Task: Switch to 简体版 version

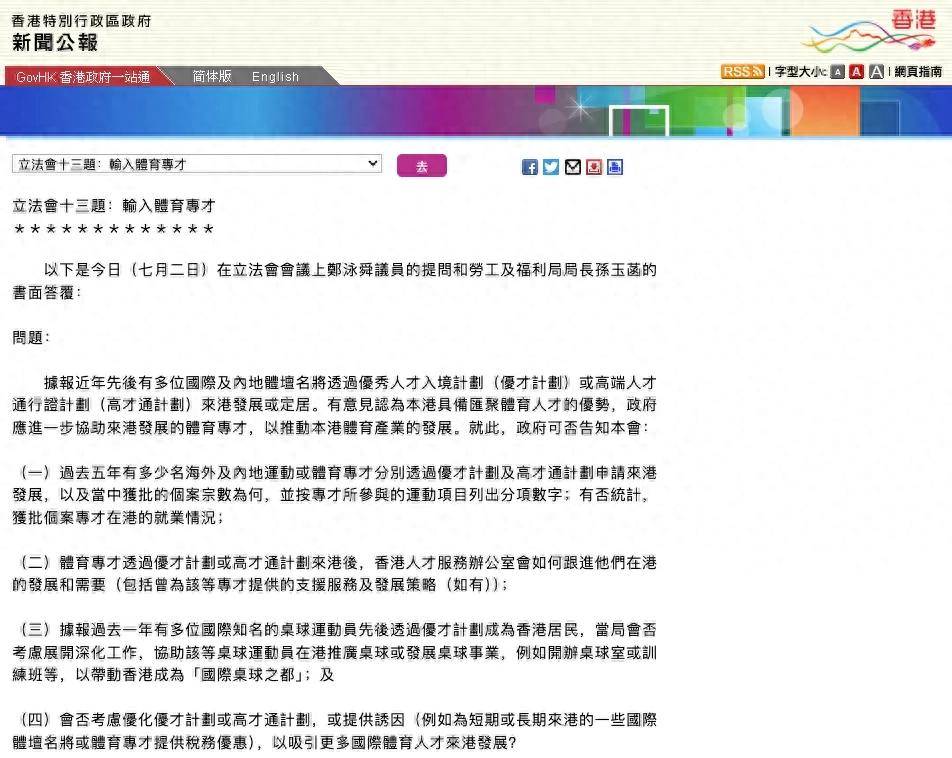Action: click(x=212, y=76)
